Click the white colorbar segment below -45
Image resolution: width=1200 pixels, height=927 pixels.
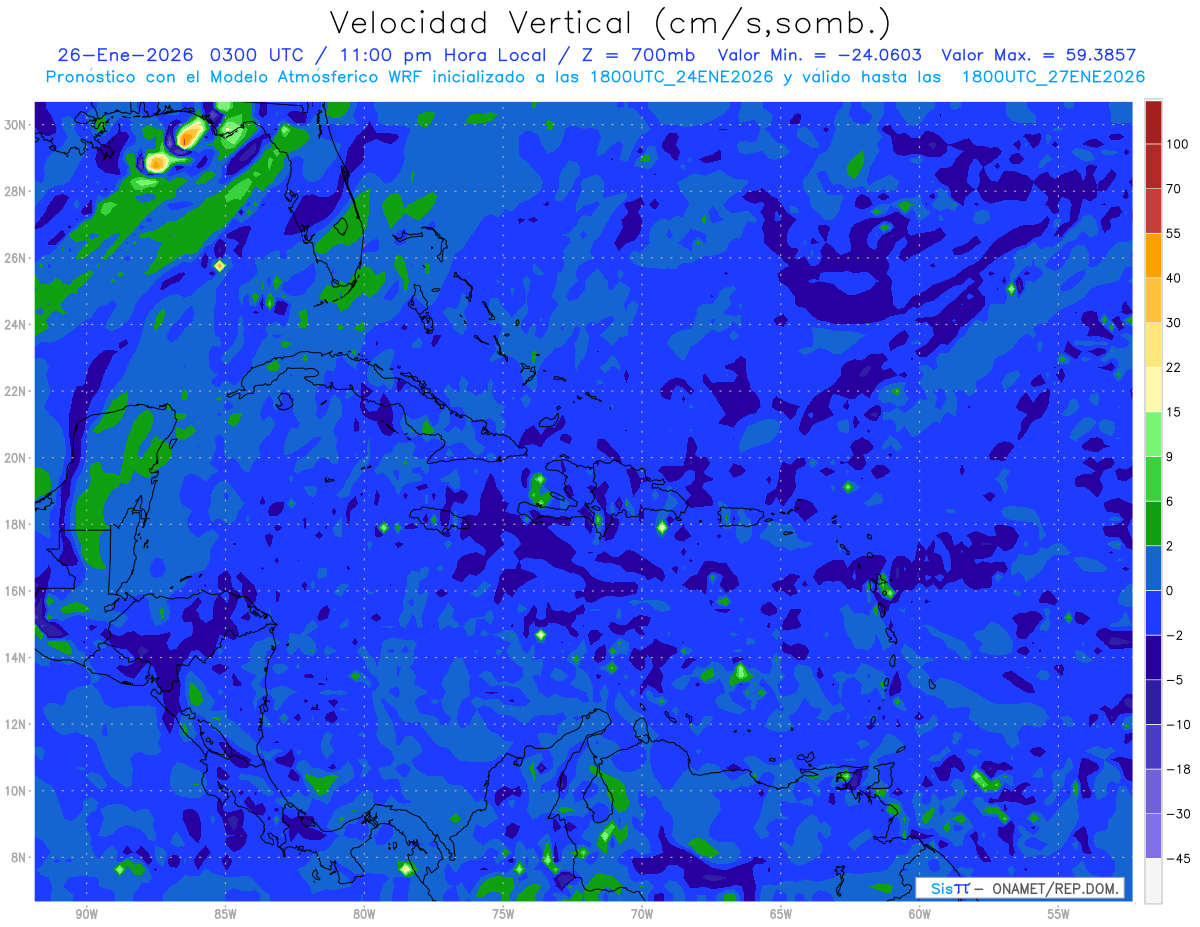(x=1153, y=880)
